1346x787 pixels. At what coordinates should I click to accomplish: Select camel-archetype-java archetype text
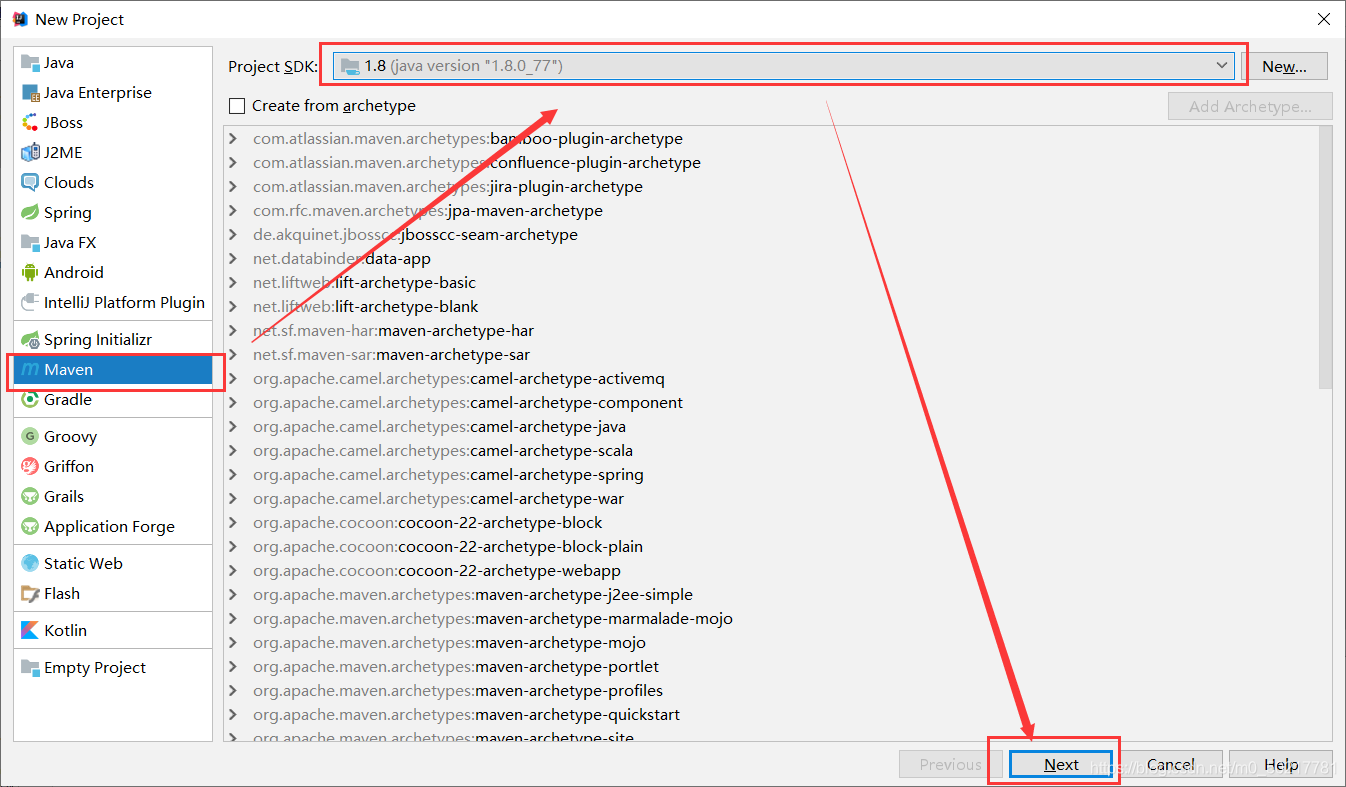(548, 427)
